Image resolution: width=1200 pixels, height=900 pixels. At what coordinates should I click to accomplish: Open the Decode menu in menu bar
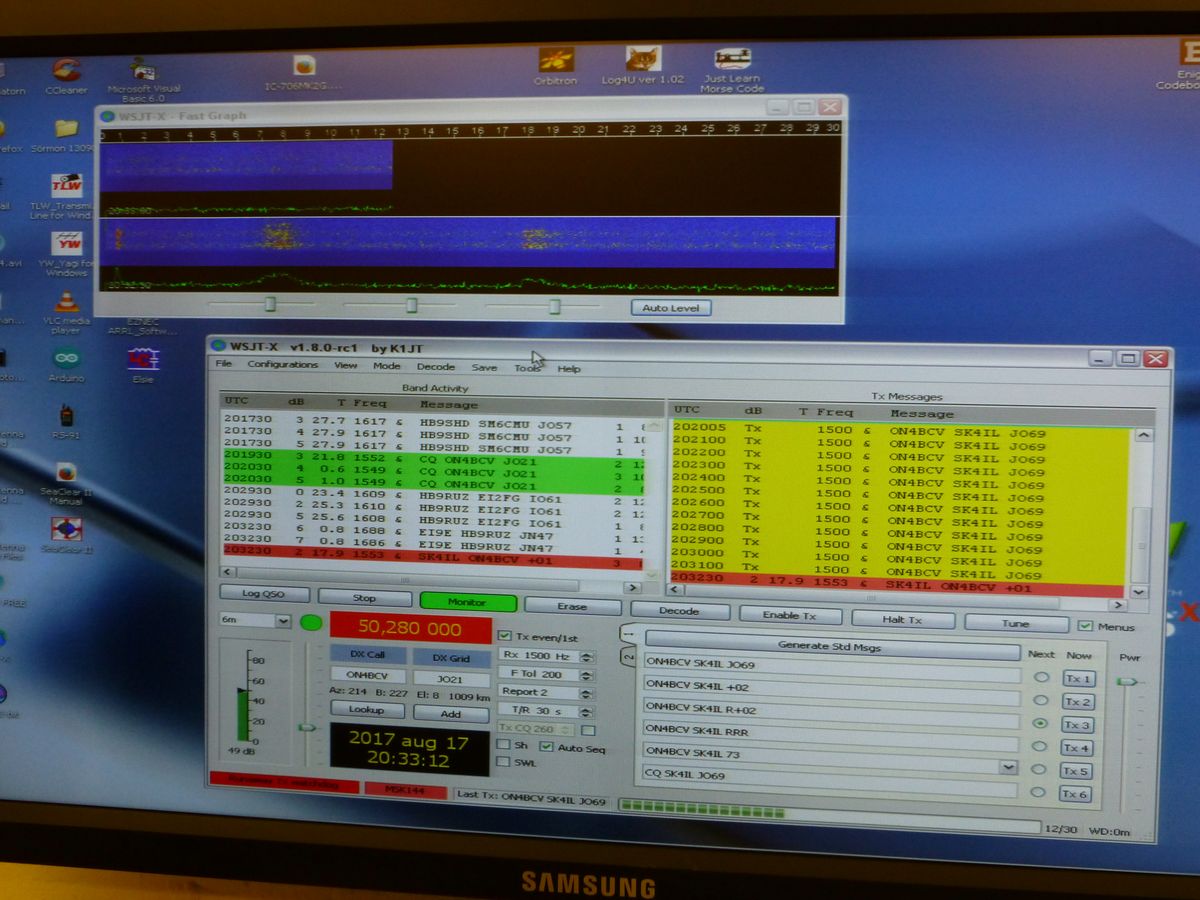click(436, 367)
